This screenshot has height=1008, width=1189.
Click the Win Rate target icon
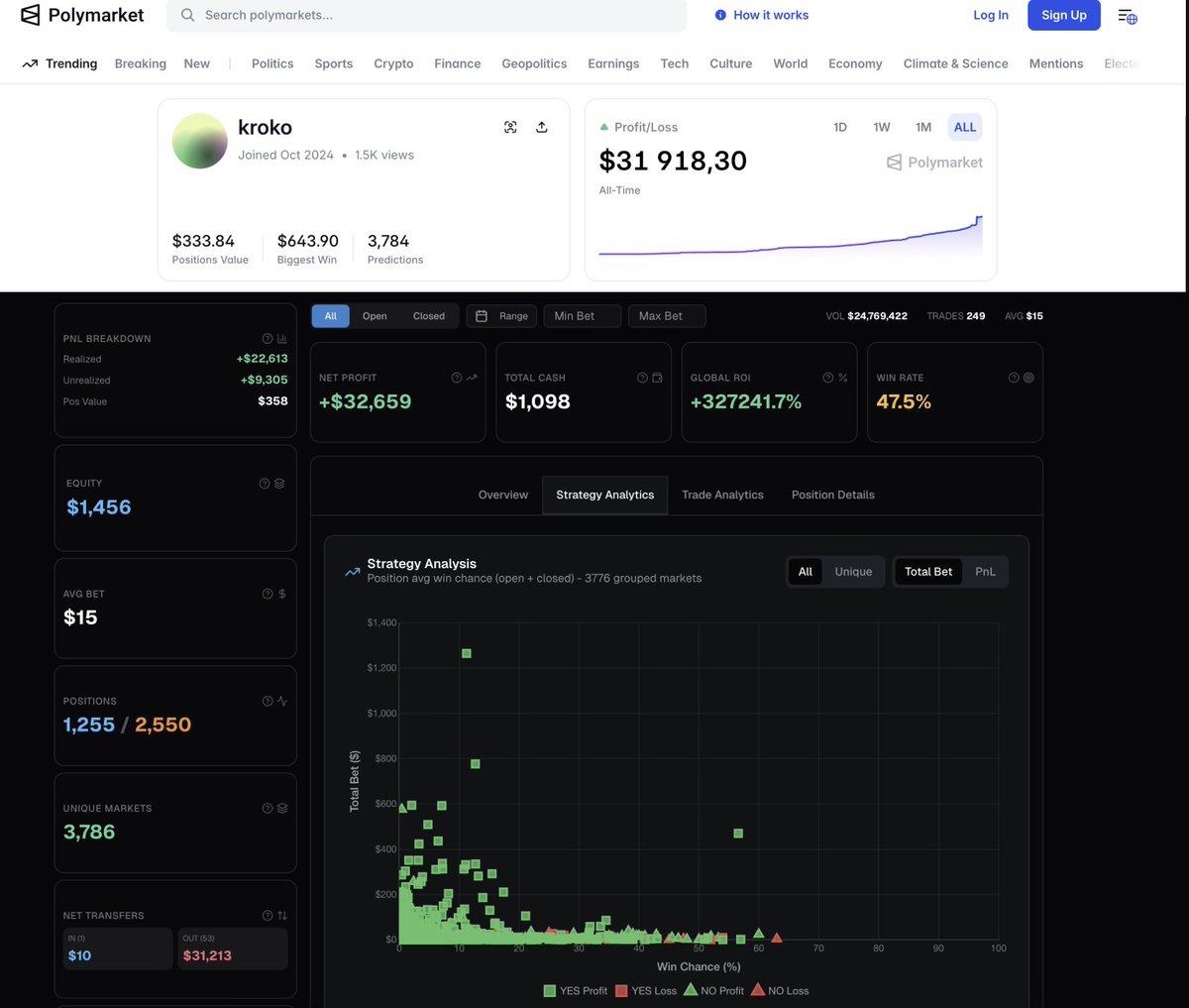coord(1028,378)
